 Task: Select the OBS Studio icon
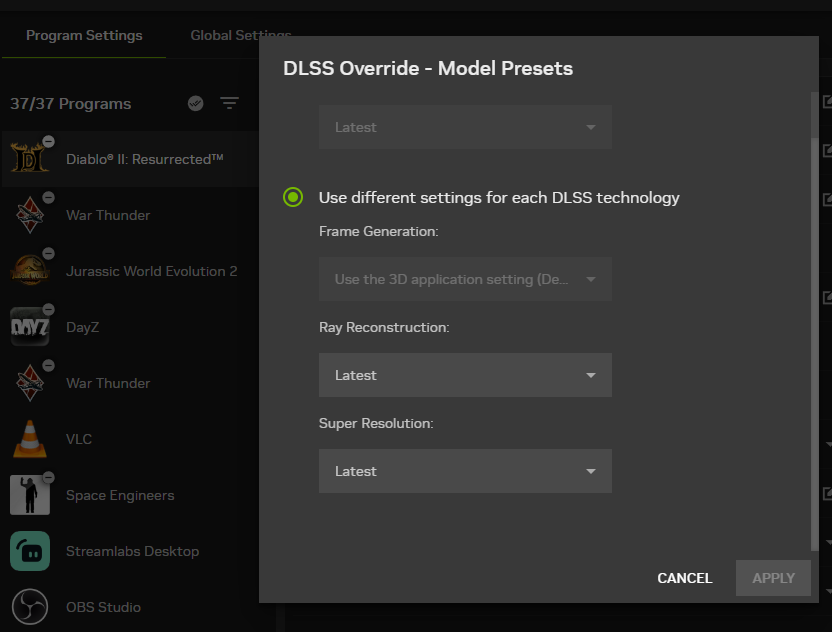(x=29, y=607)
